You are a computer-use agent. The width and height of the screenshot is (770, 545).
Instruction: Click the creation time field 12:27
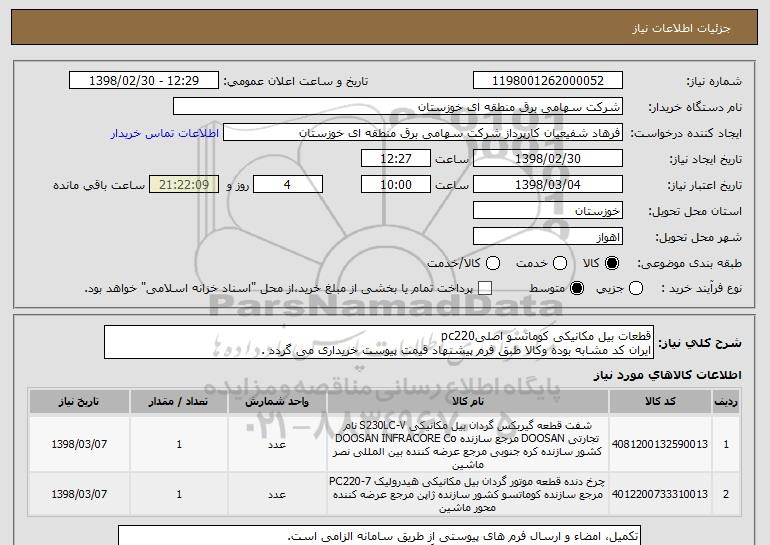click(396, 159)
